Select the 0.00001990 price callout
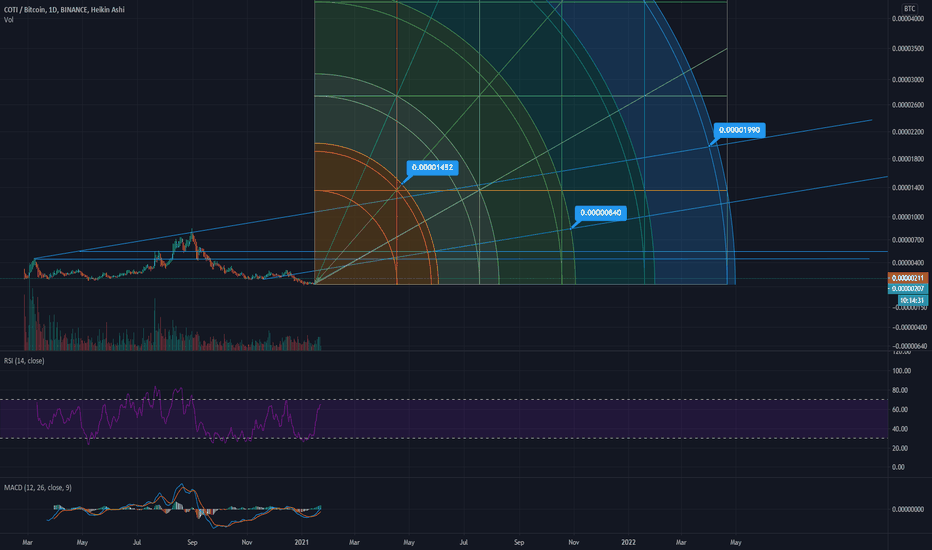 pyautogui.click(x=739, y=130)
